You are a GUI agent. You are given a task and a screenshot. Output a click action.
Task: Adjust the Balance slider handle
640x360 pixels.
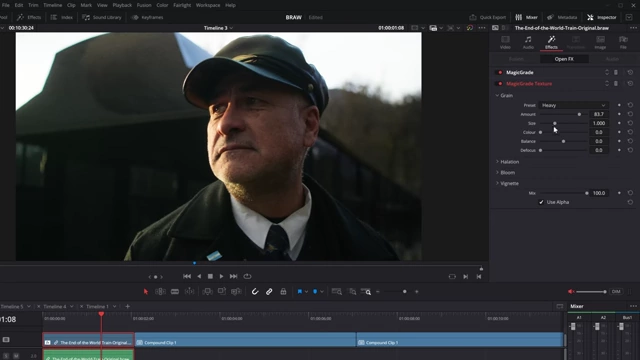[x=564, y=141]
